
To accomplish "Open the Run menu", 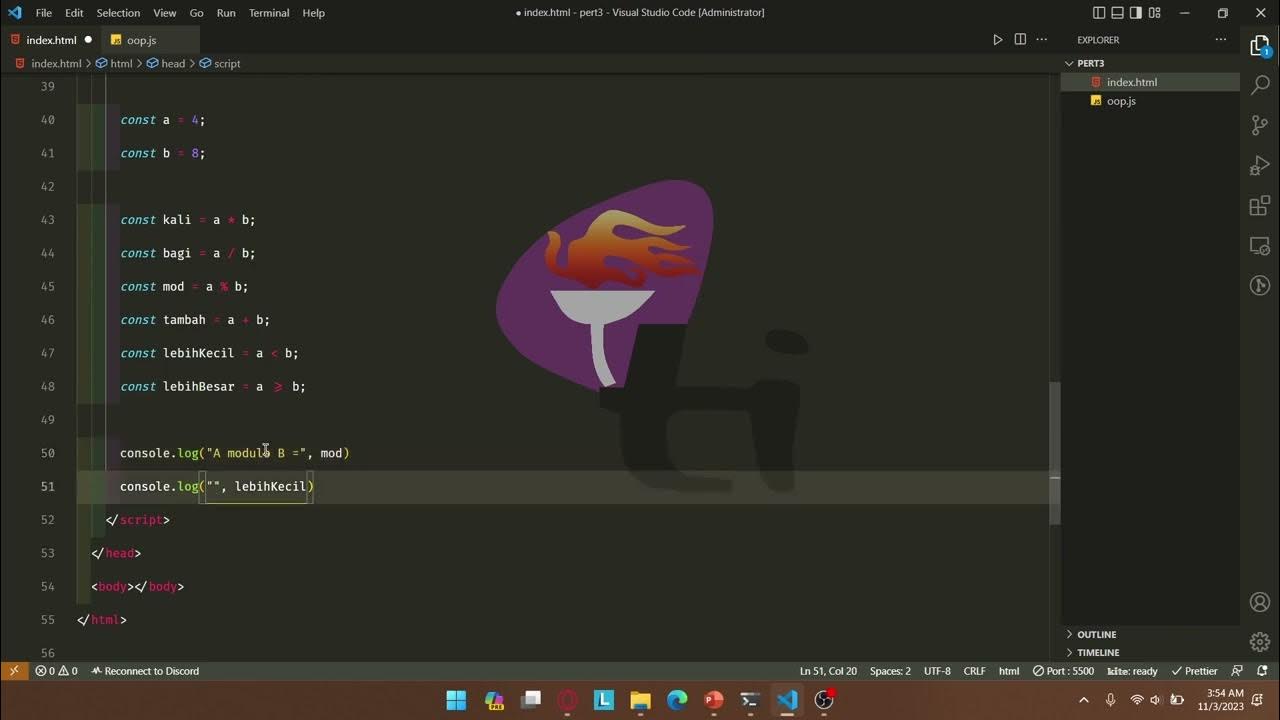I will pos(226,13).
